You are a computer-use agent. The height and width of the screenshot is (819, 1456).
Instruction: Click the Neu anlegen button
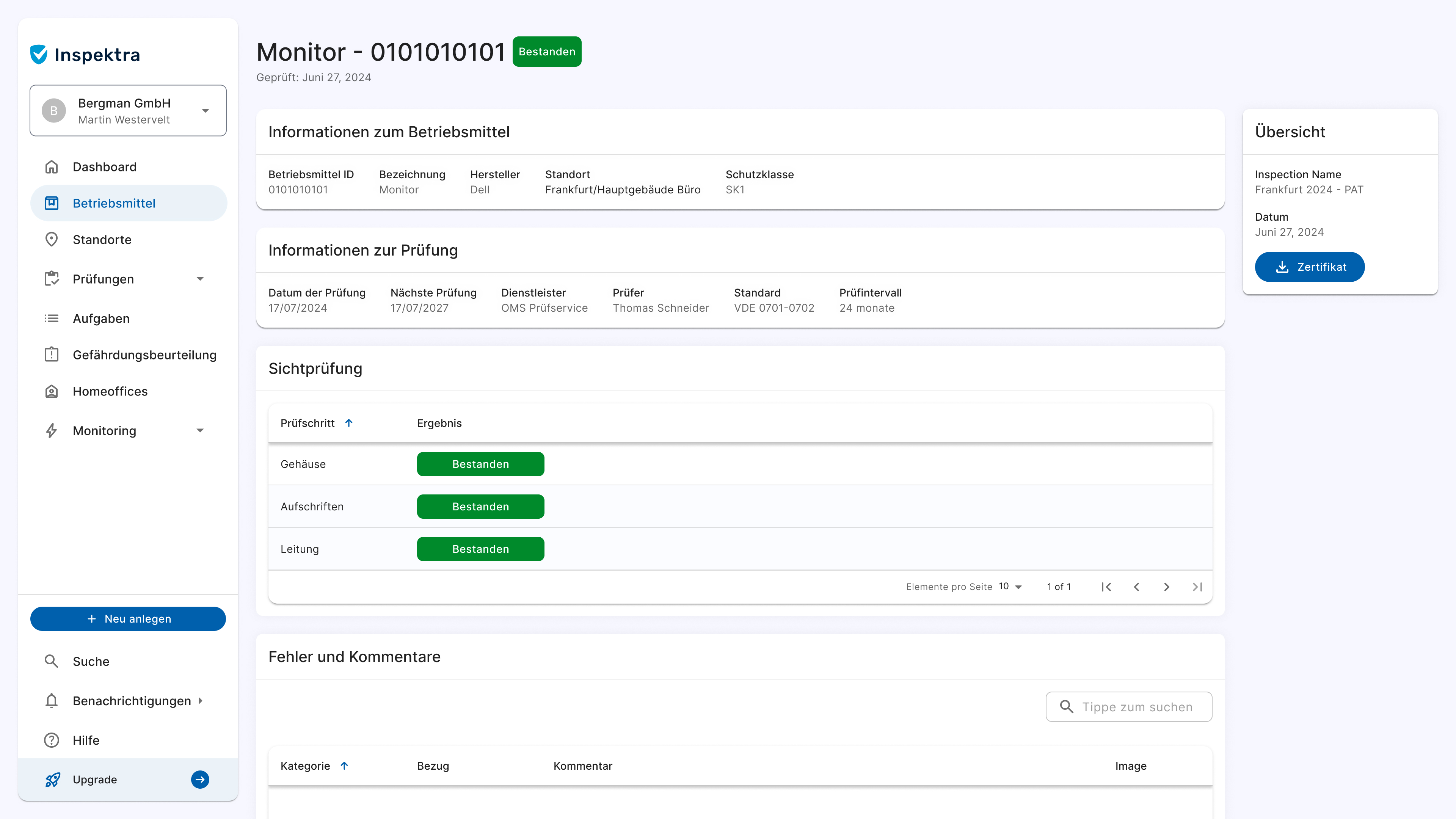(x=128, y=619)
